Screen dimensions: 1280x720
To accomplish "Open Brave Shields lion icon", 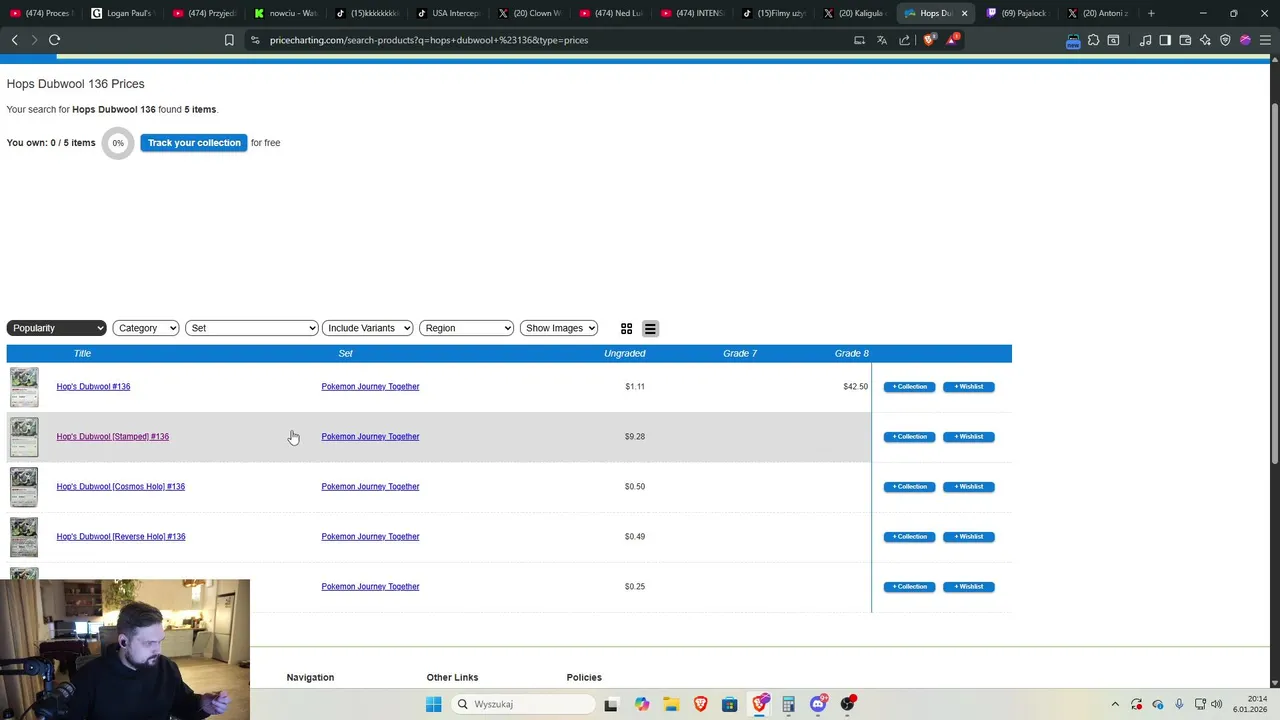I will (x=929, y=40).
